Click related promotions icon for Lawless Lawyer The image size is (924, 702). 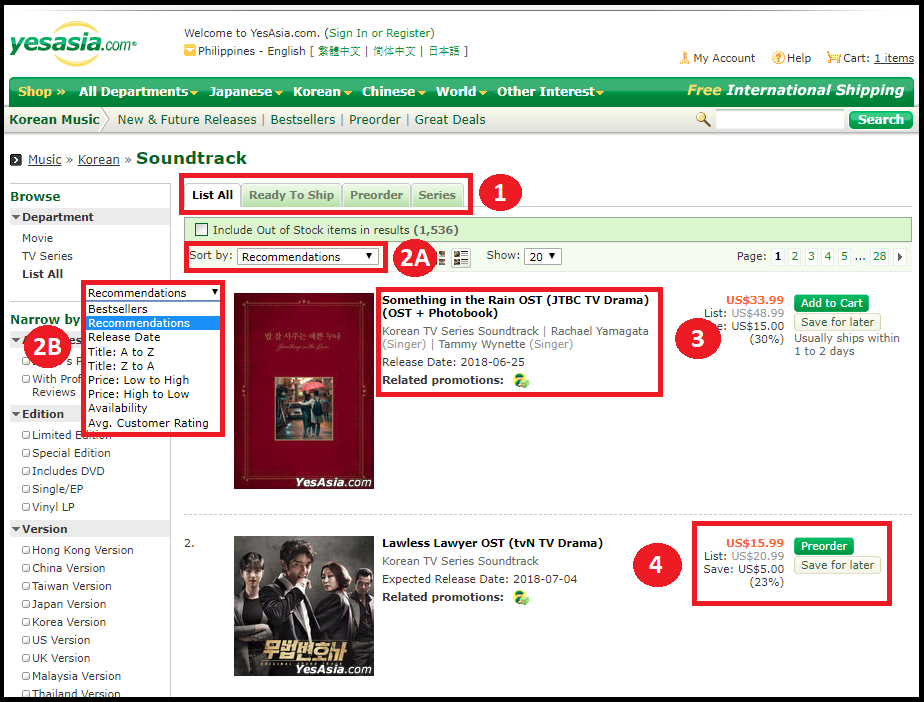tap(521, 598)
